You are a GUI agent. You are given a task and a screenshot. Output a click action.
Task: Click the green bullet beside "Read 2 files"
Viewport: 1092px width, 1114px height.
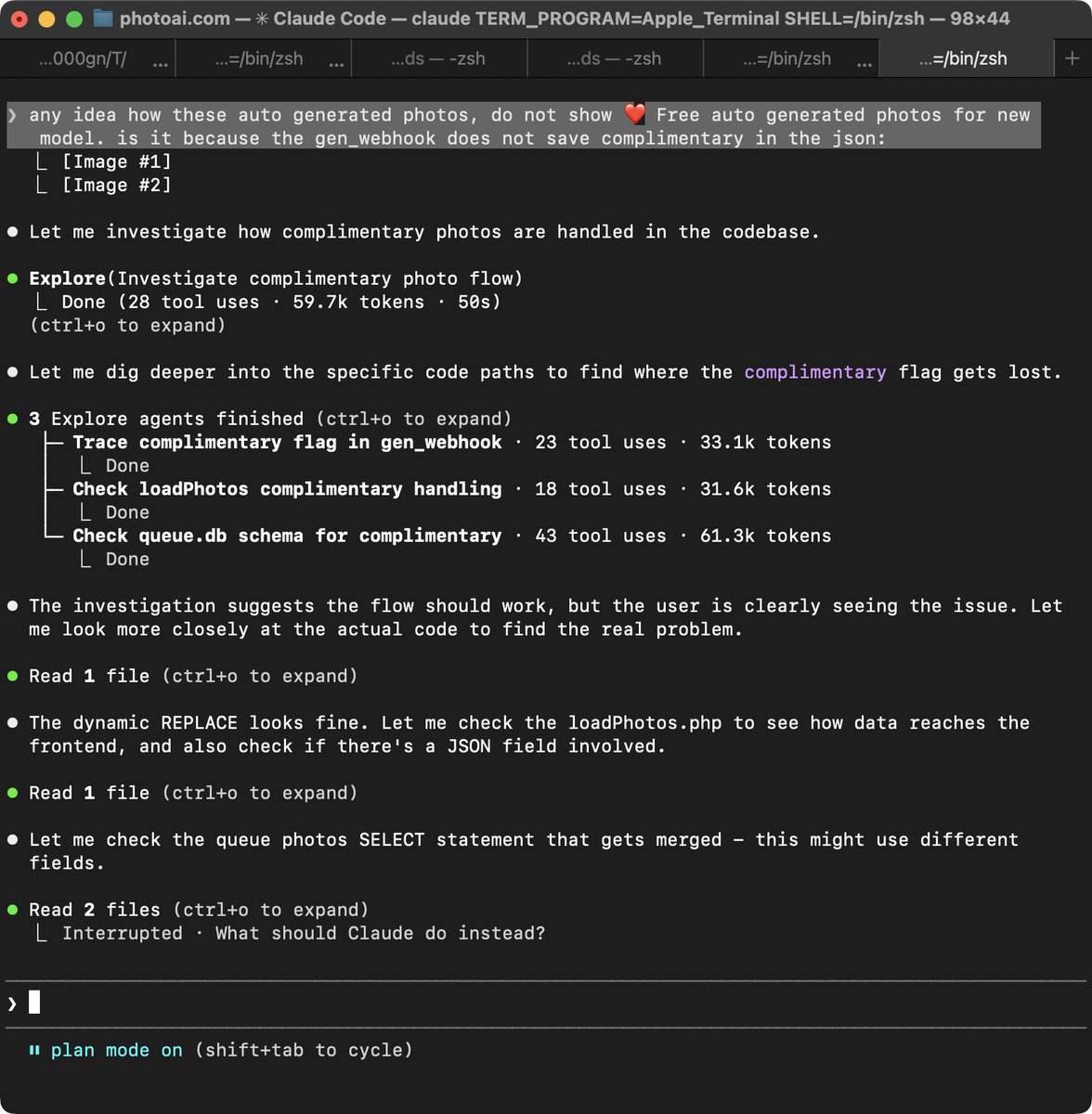point(13,910)
